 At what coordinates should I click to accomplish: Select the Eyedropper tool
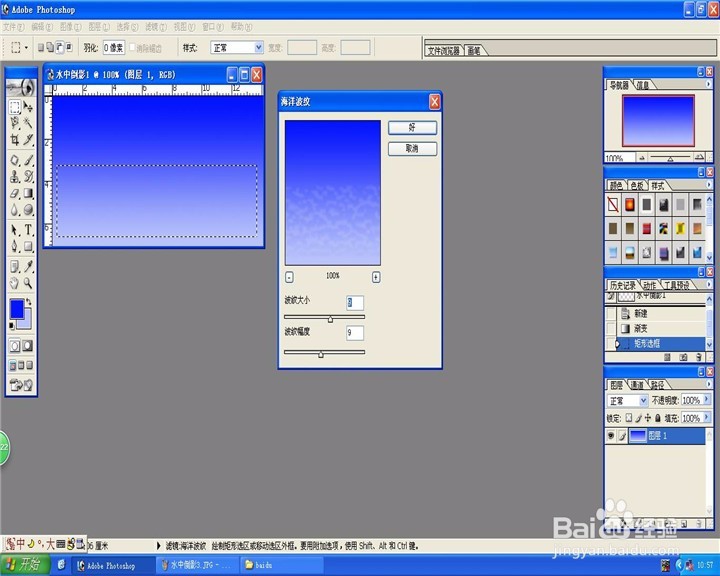[28, 266]
